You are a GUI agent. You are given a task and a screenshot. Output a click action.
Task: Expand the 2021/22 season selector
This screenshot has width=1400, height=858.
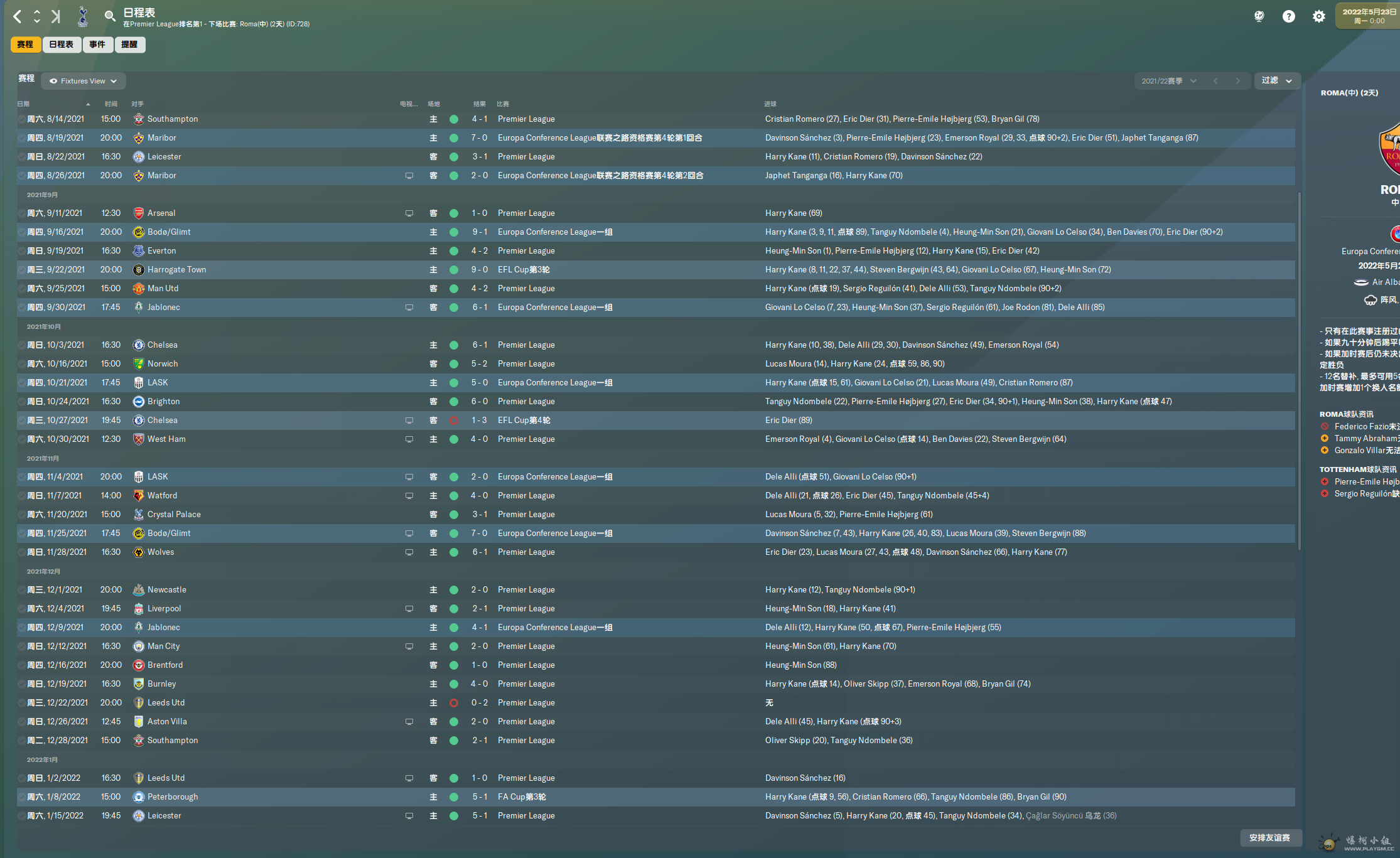tap(1168, 81)
